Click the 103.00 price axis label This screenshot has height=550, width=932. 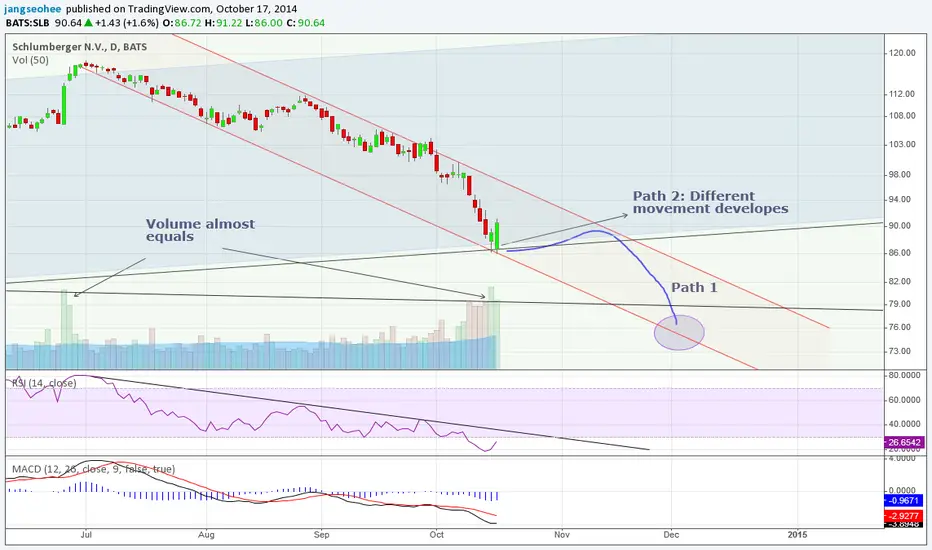click(x=902, y=144)
